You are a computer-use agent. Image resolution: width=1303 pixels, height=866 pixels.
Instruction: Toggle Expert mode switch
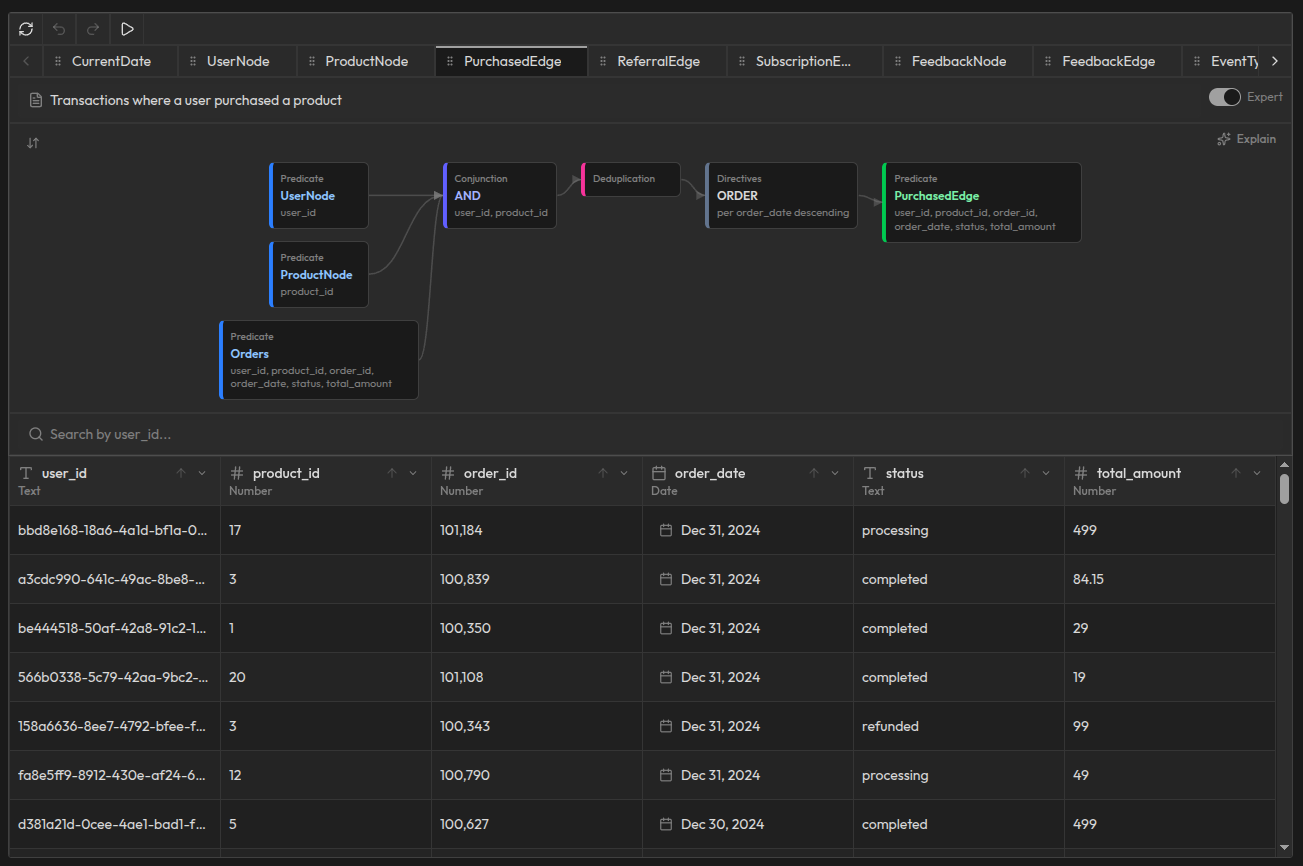pos(1224,97)
